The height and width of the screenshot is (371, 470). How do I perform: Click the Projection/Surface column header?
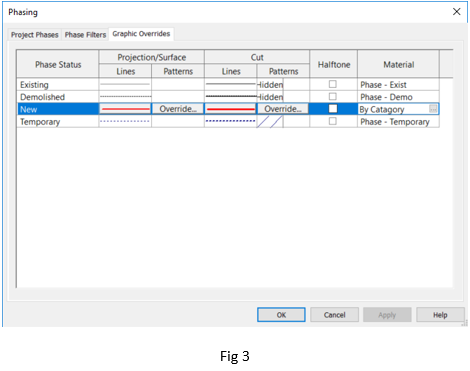[152, 57]
